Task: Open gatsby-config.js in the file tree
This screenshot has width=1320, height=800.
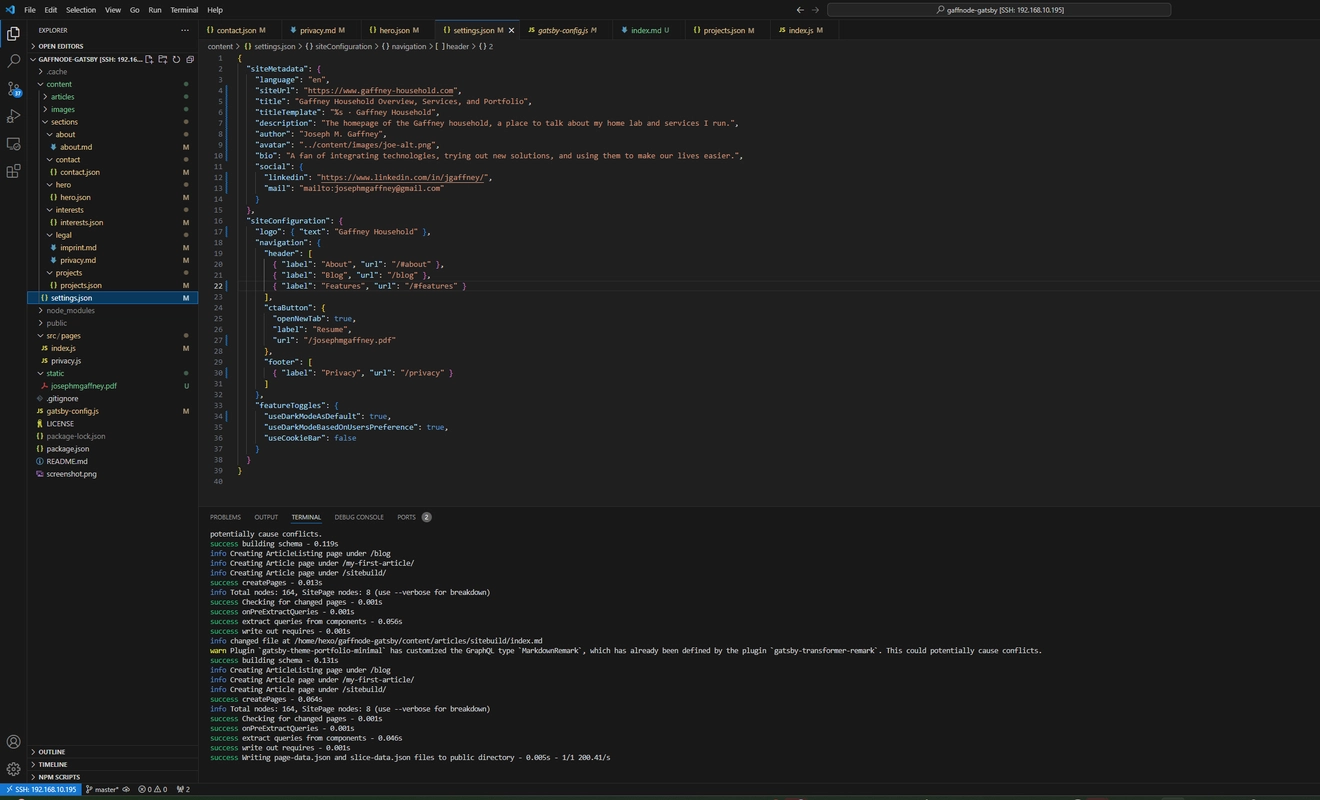Action: point(72,411)
